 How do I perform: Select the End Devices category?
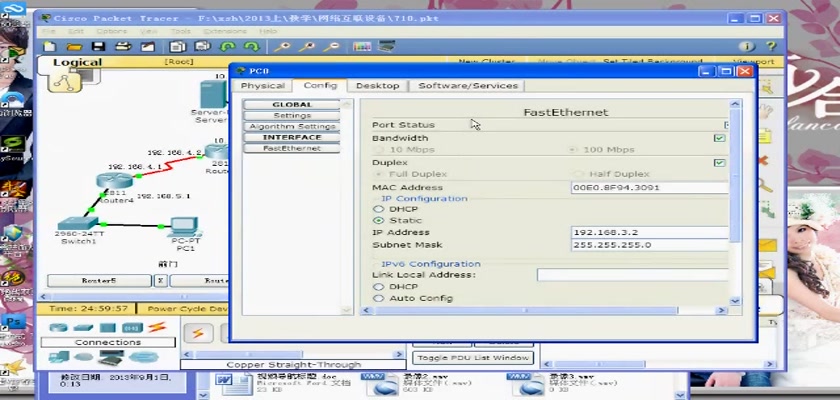pos(58,356)
